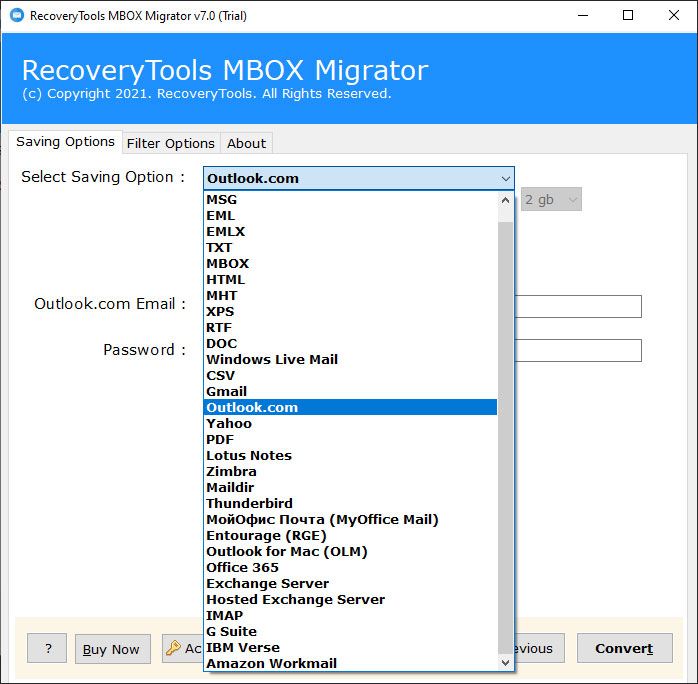
Task: Select G Suite option
Action: (350, 631)
